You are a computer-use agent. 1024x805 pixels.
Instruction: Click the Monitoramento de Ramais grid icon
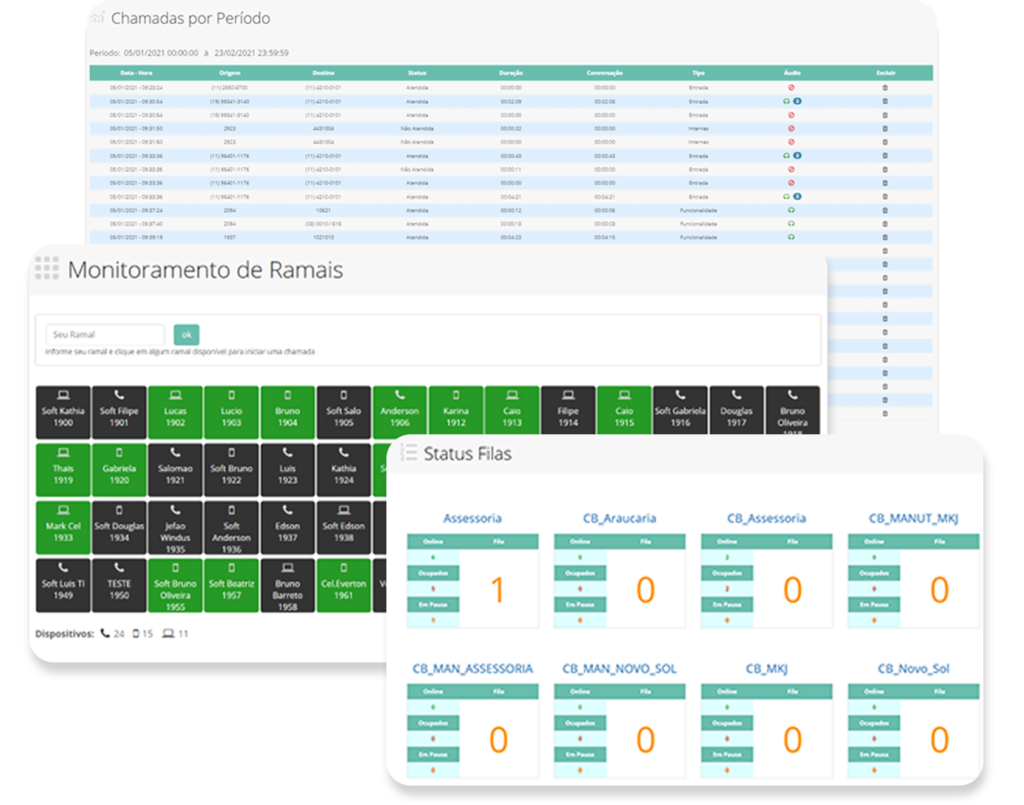pyautogui.click(x=47, y=268)
